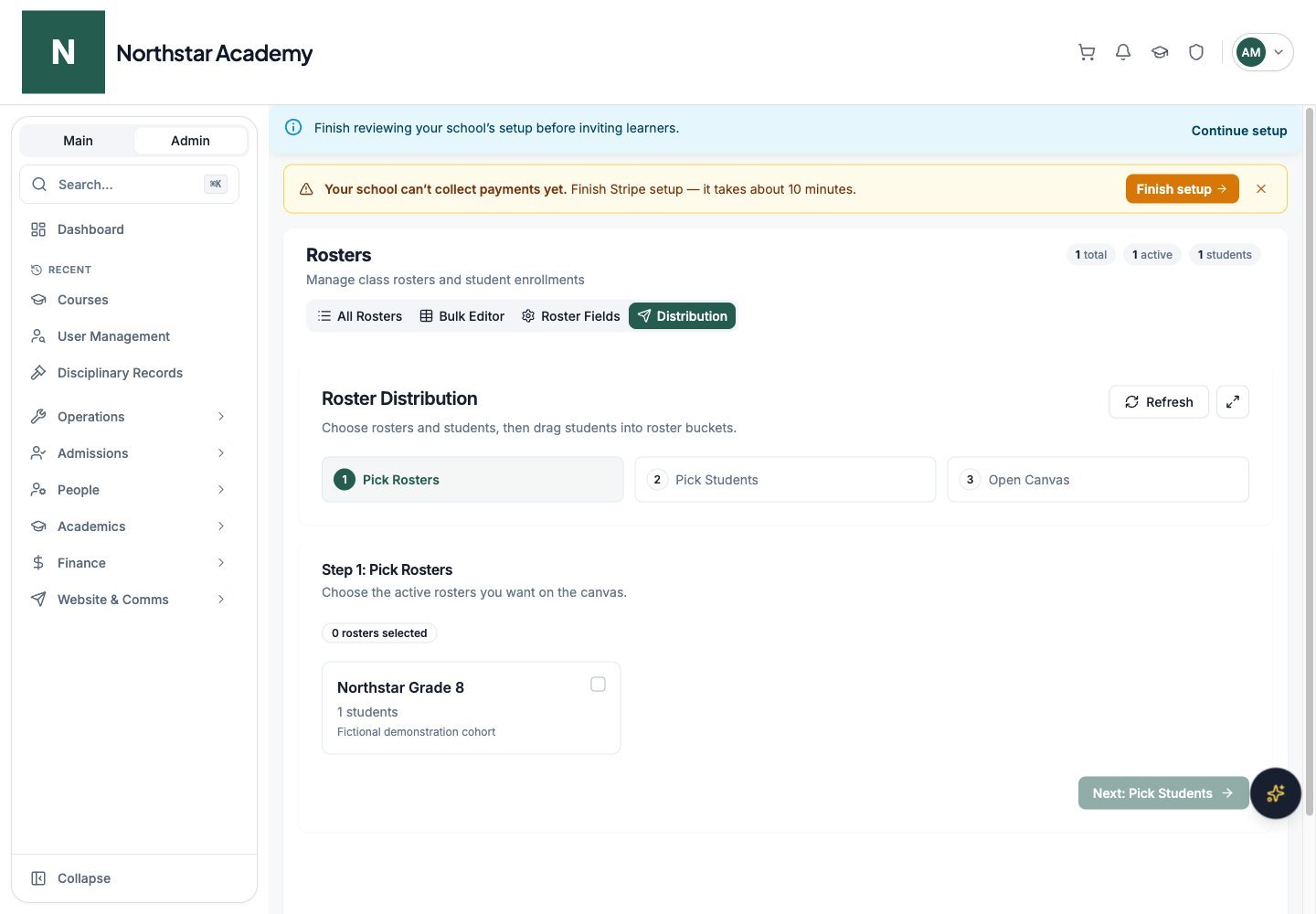This screenshot has height=914, width=1316.
Task: Expand the Admissions section chevron
Action: click(221, 453)
